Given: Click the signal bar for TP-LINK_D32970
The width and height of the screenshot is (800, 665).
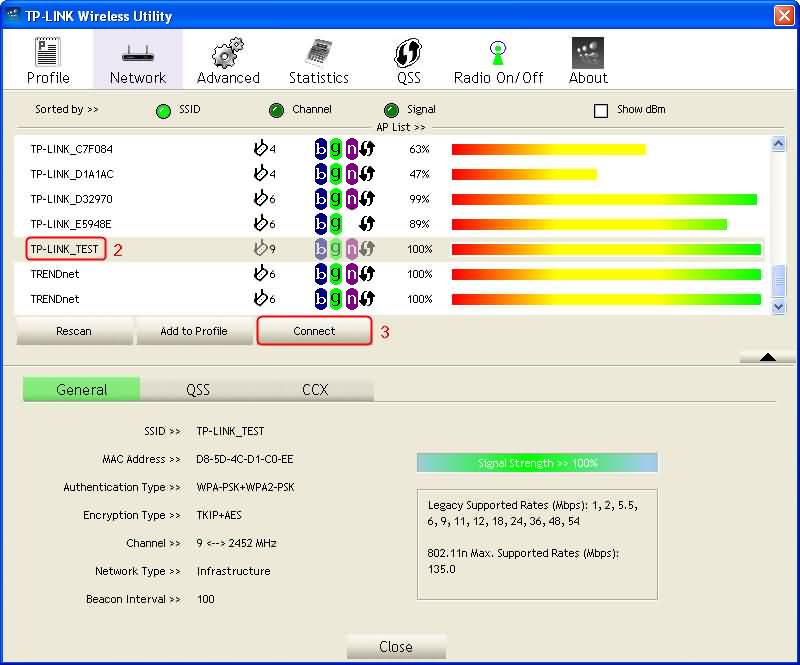Looking at the screenshot, I should click(604, 199).
